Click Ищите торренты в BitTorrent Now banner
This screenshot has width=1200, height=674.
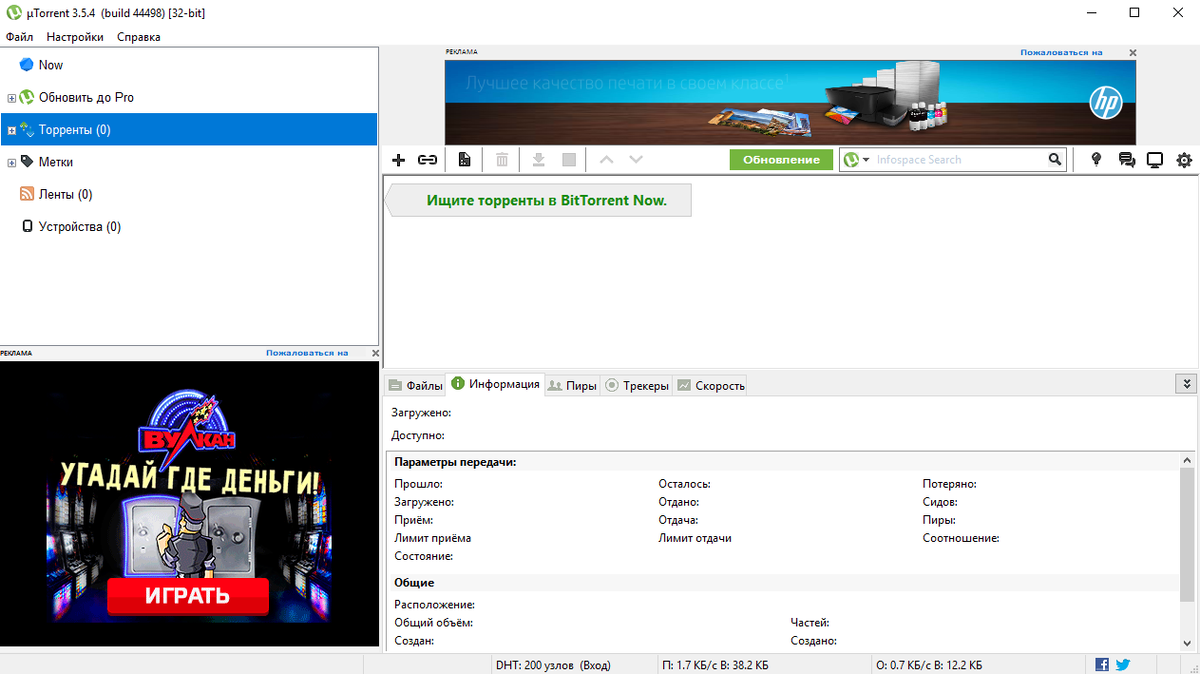tap(539, 200)
